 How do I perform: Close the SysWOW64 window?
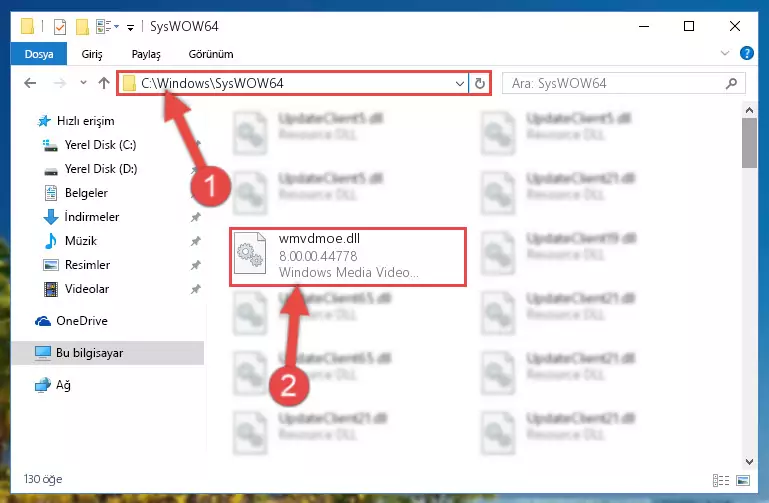point(735,26)
